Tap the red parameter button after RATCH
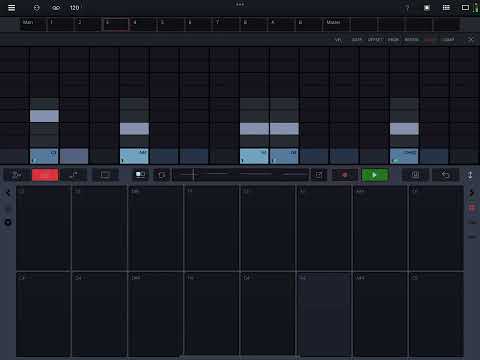 (x=429, y=40)
